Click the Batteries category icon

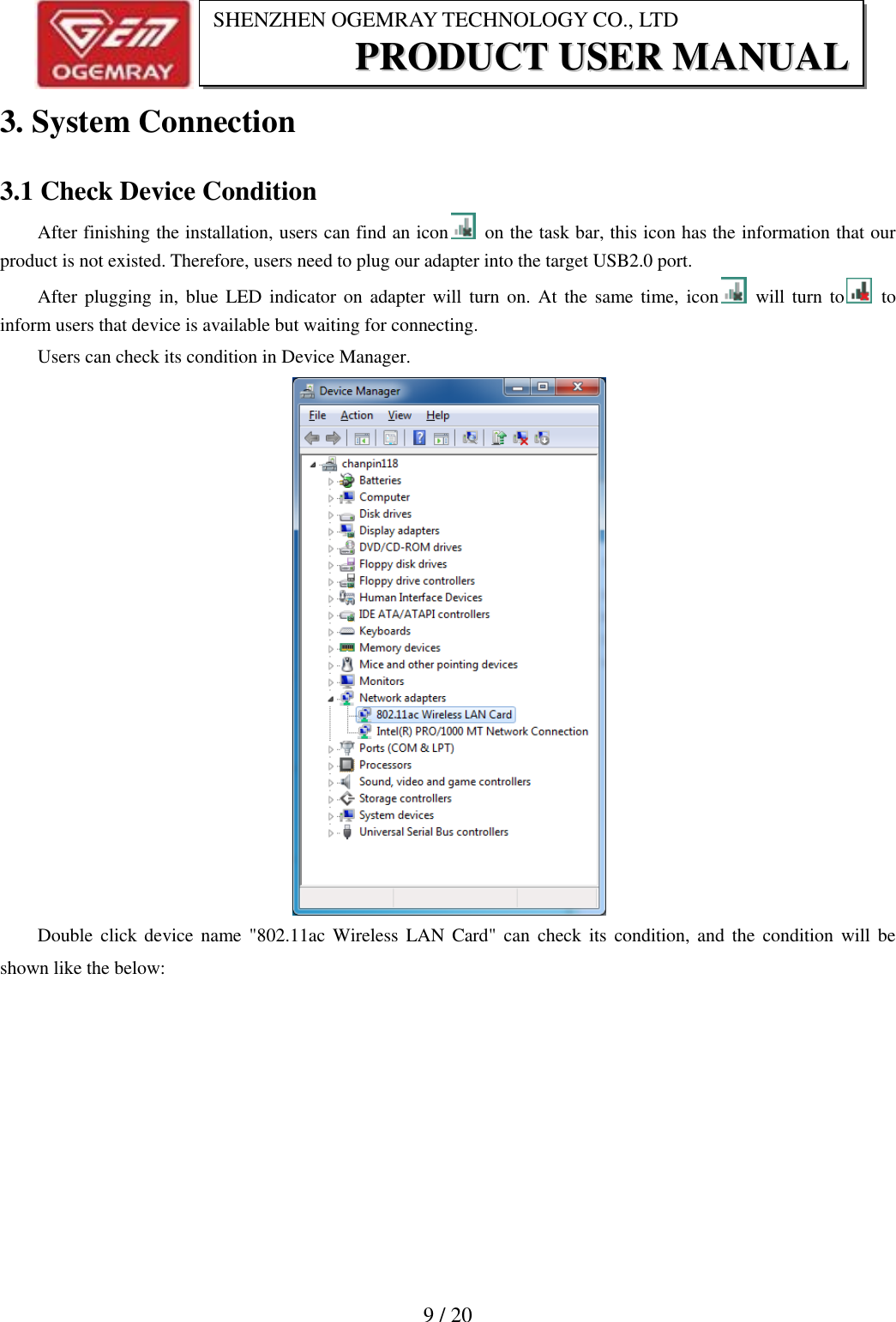tap(346, 481)
